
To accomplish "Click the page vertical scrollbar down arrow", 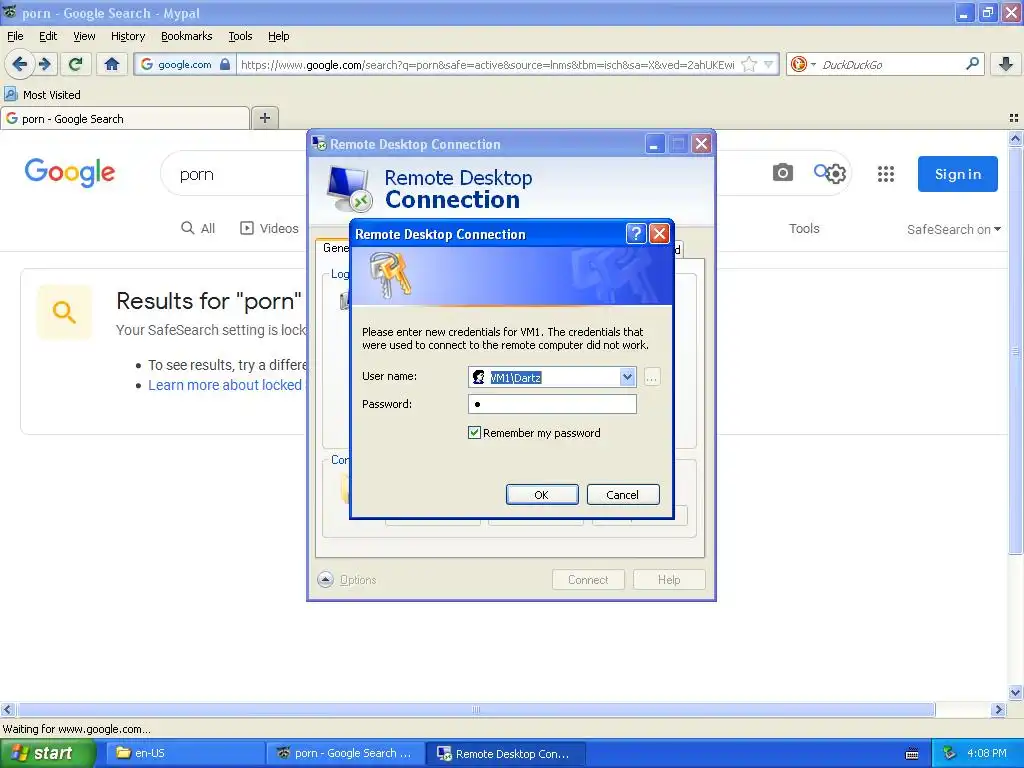I will tap(1016, 692).
